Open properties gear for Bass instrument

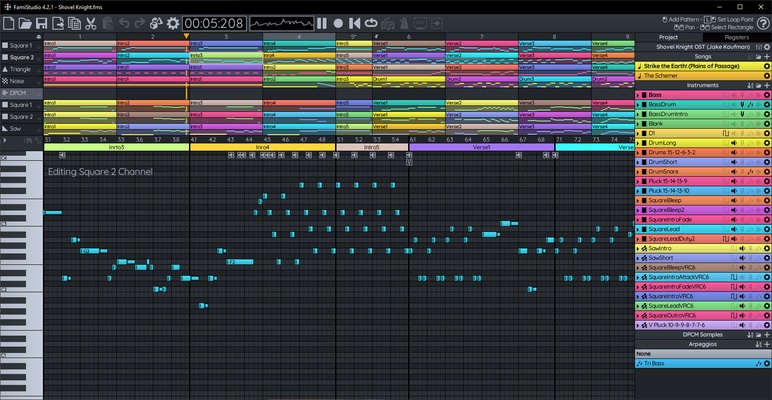click(767, 95)
